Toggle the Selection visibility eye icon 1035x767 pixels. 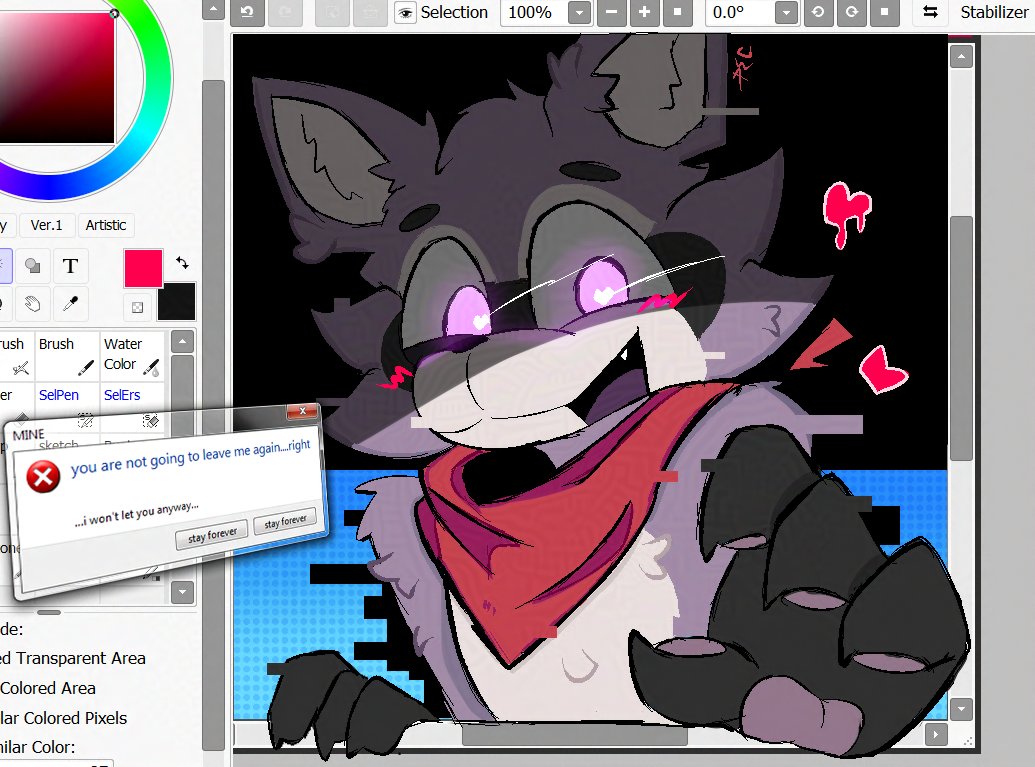[405, 13]
